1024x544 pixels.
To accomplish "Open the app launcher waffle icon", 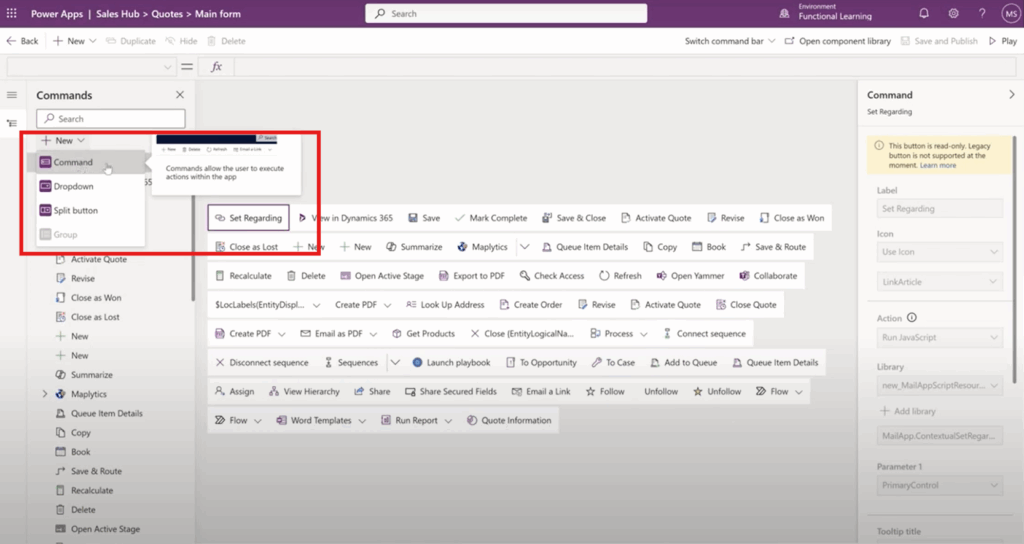I will point(12,13).
